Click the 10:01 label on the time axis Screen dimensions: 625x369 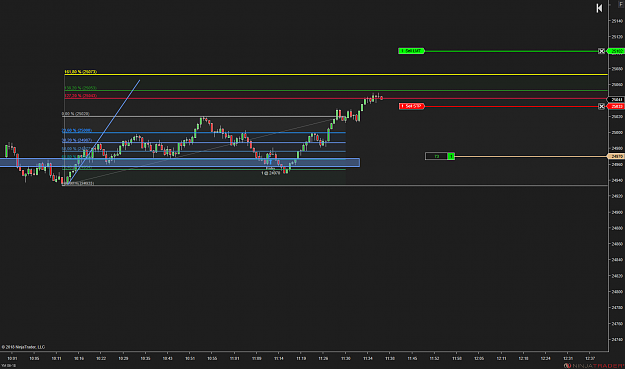point(12,359)
